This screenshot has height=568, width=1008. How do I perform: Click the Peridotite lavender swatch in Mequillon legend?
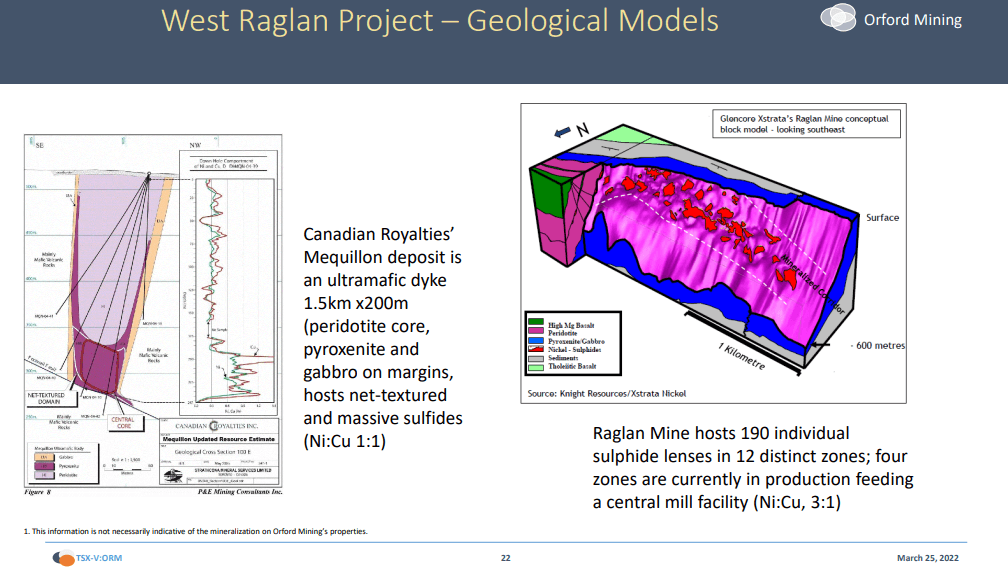click(44, 475)
